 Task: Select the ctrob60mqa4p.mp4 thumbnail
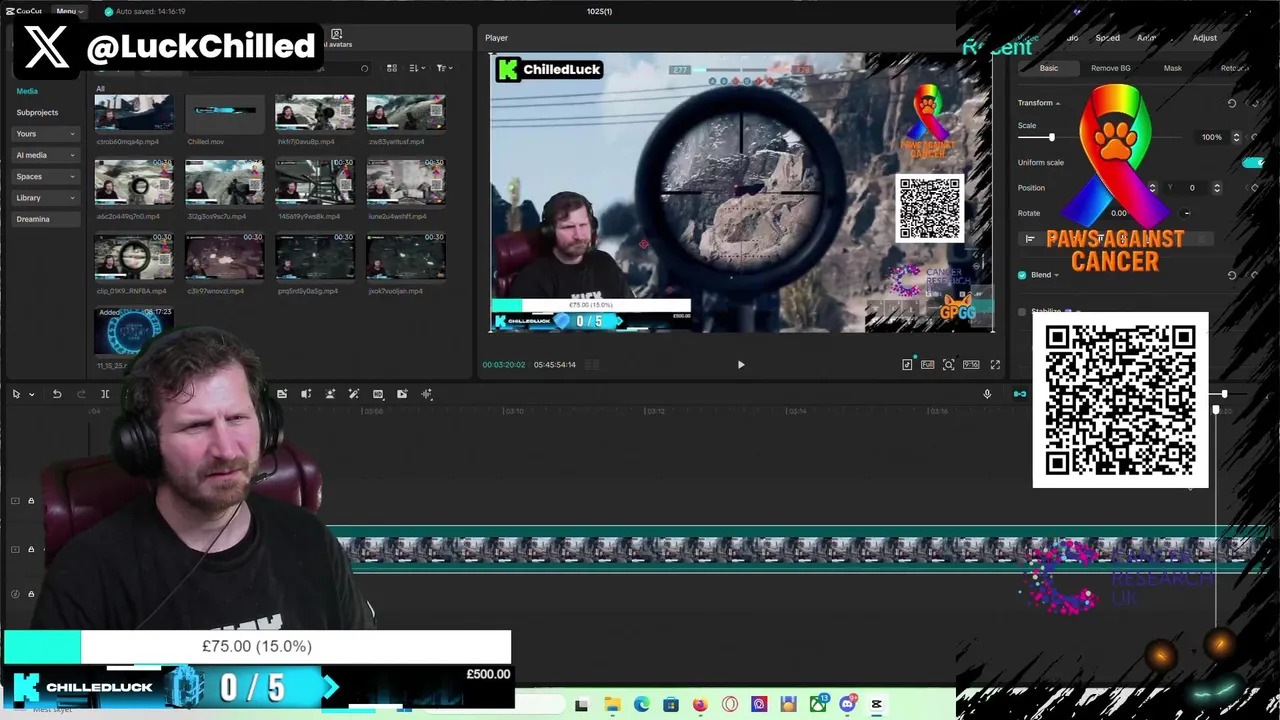tap(133, 113)
